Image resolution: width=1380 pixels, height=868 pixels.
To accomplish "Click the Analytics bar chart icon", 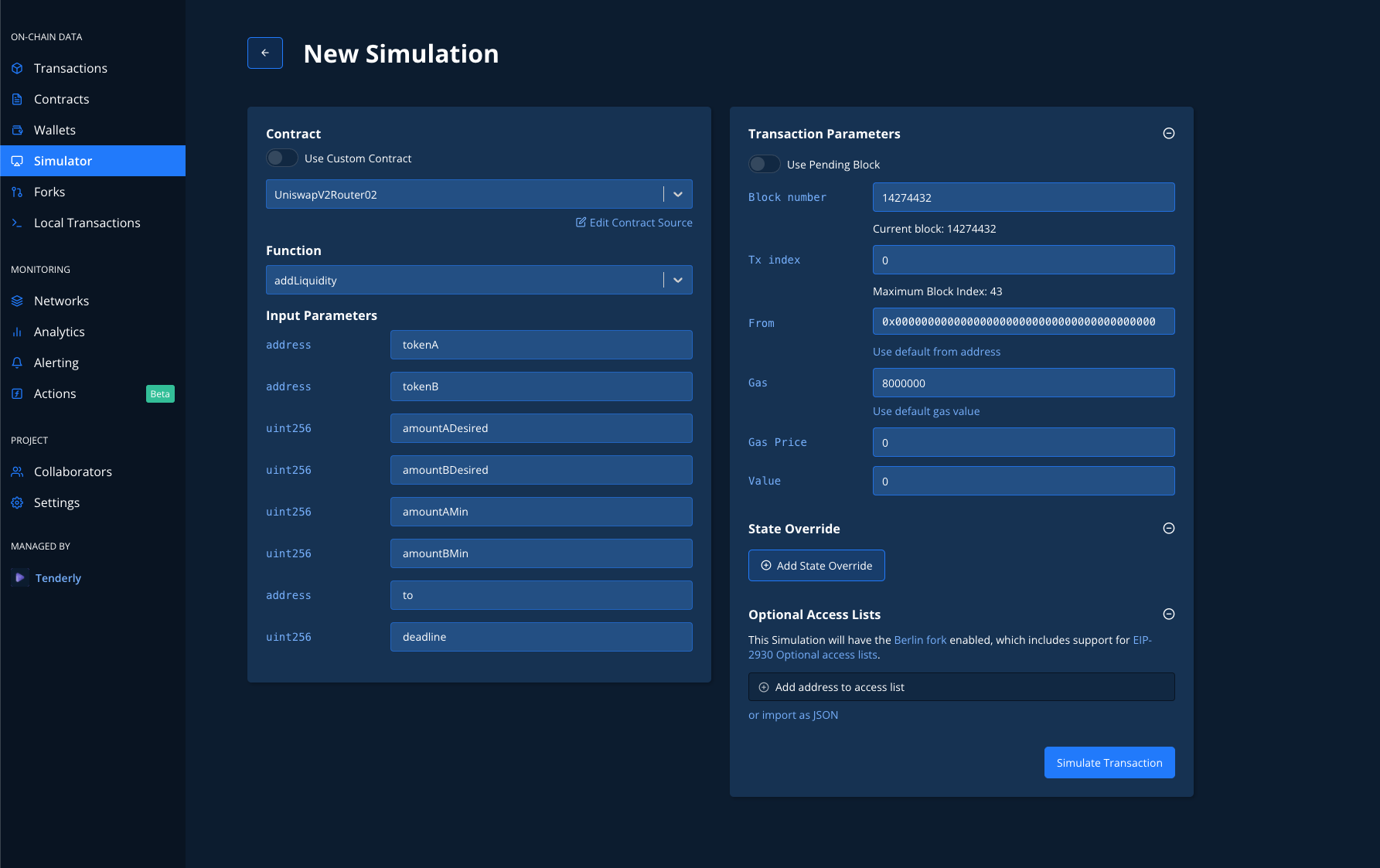I will tap(17, 332).
